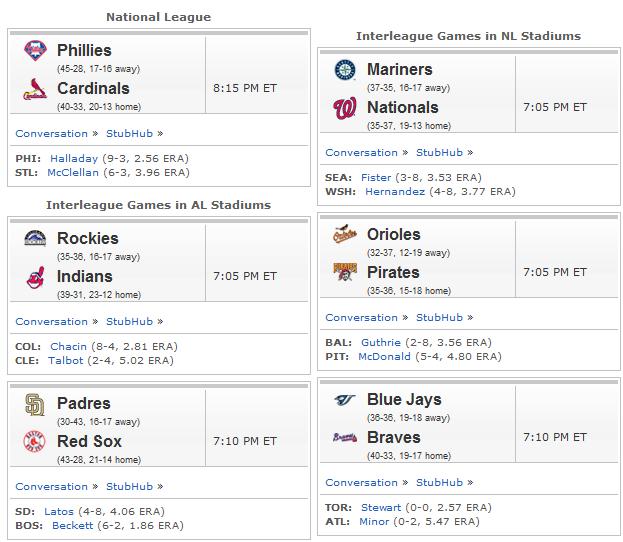
Task: Click the Blue Jays team logo
Action: tap(345, 400)
